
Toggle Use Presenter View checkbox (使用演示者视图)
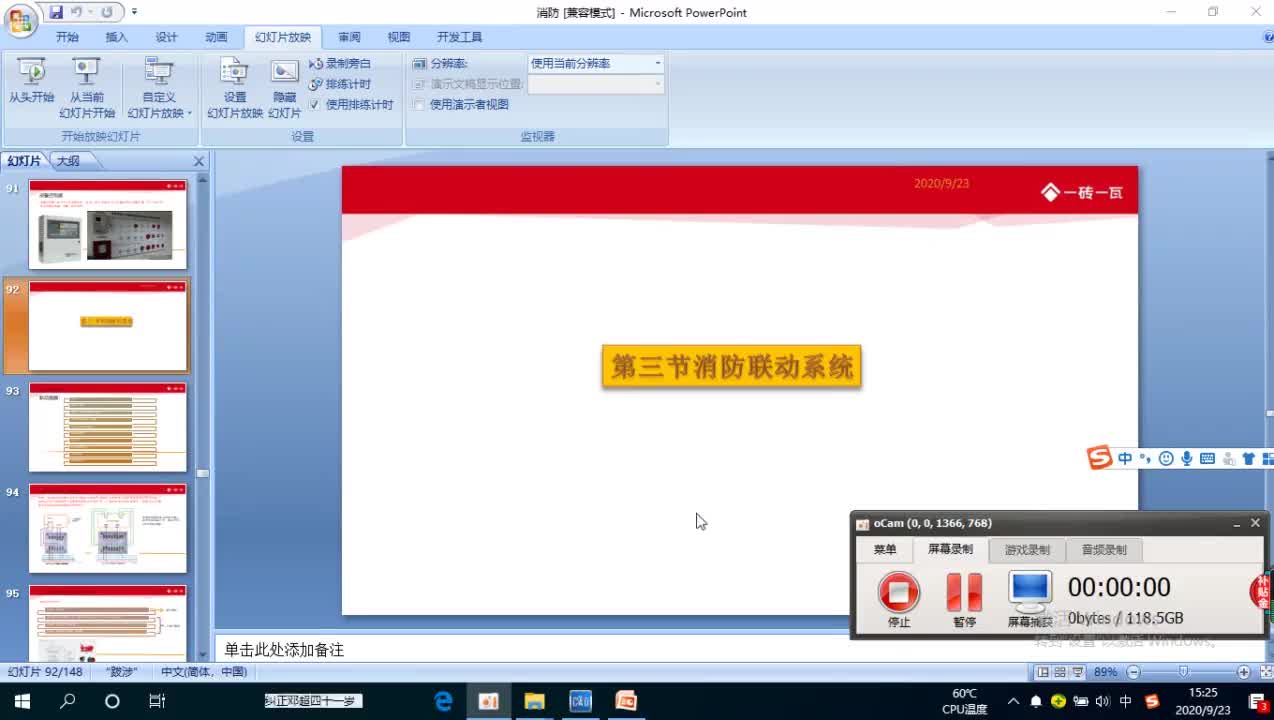click(x=419, y=104)
